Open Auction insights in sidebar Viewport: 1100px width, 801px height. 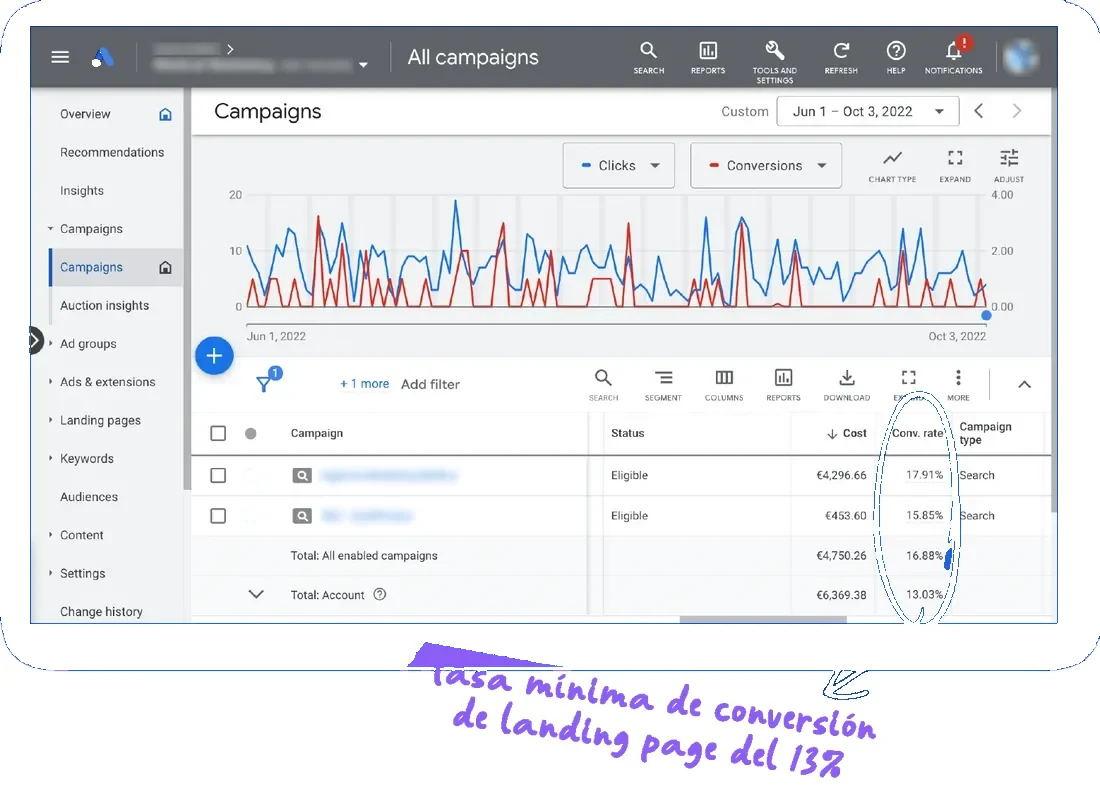click(105, 306)
